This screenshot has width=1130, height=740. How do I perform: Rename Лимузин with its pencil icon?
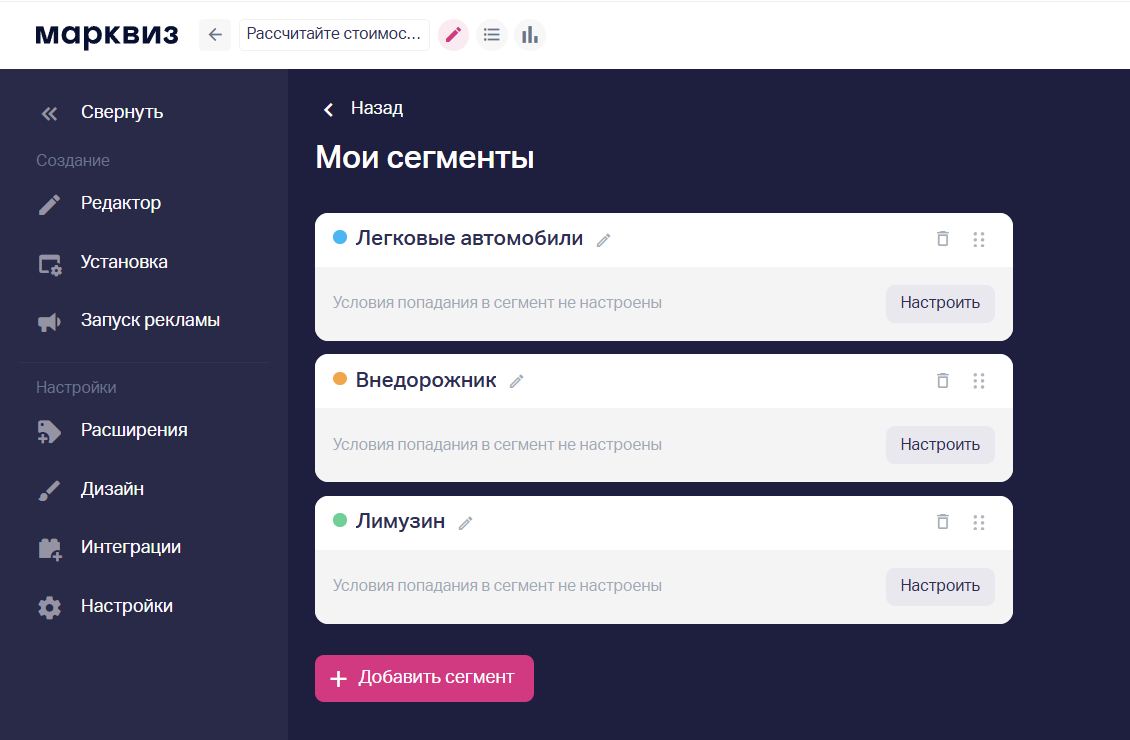[x=465, y=524]
